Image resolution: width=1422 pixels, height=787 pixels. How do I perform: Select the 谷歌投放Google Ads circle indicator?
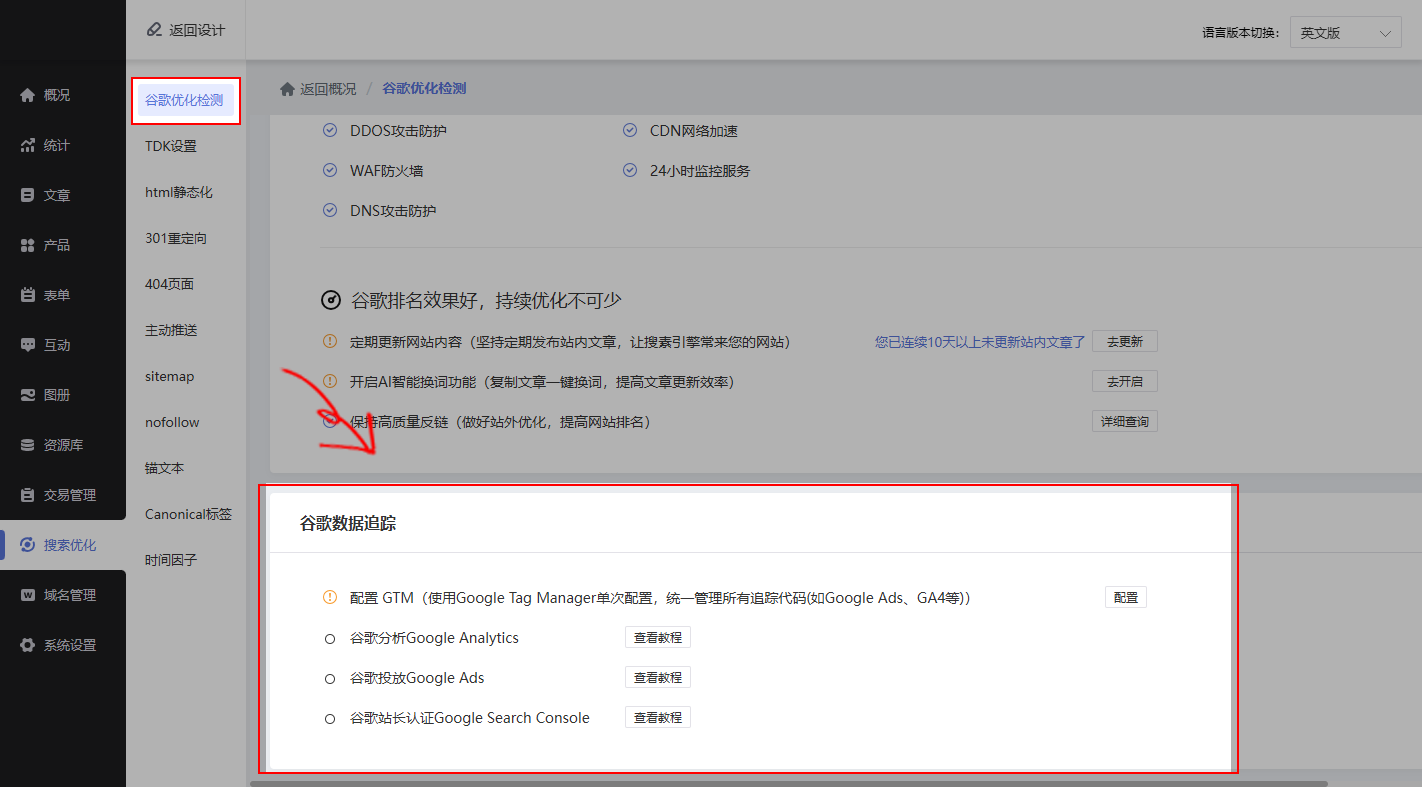pyautogui.click(x=330, y=678)
